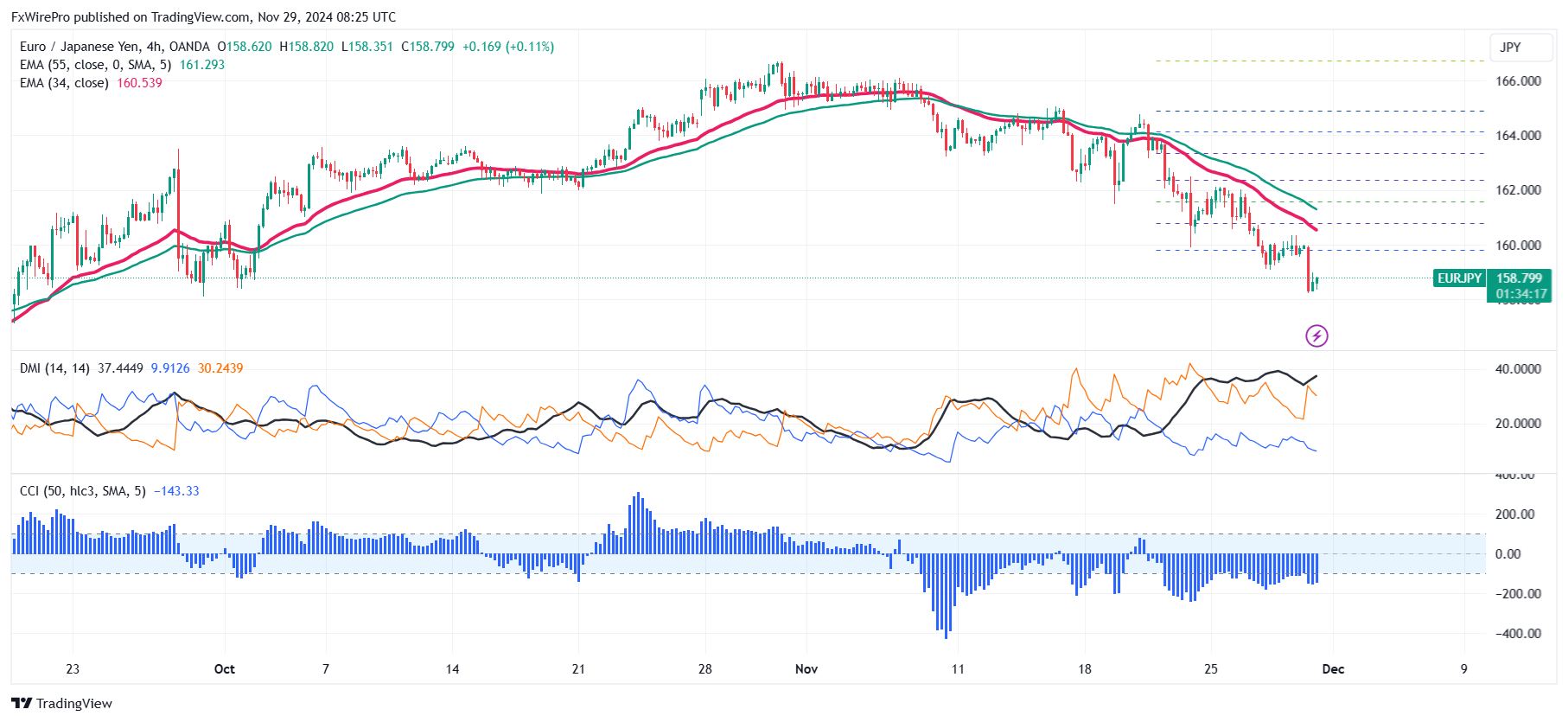The width and height of the screenshot is (1568, 722).
Task: Click the 160.000 price axis label
Action: coord(1519,246)
